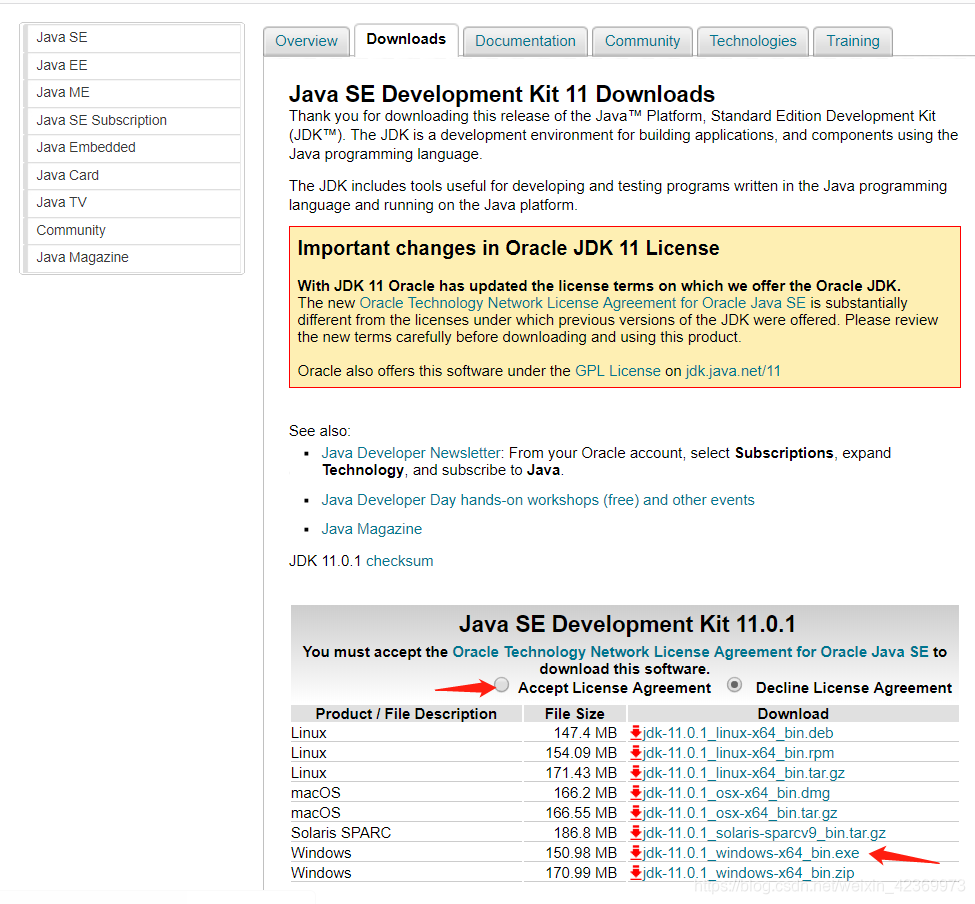The width and height of the screenshot is (975, 904).
Task: Download jdk-11.0.1_linux-x64_bin.rpm file link
Action: [x=739, y=752]
